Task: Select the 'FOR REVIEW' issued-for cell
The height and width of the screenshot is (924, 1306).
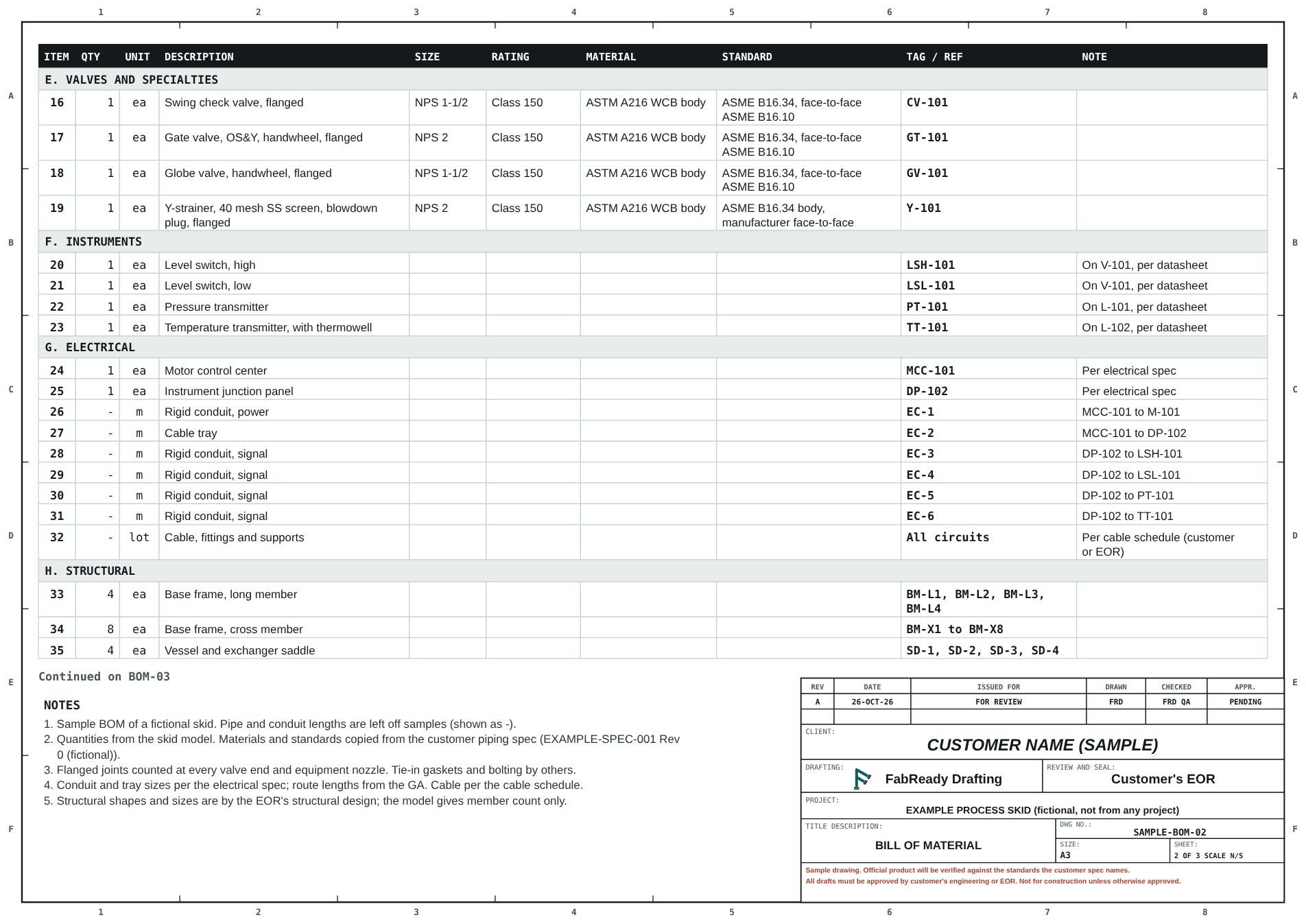Action: pyautogui.click(x=998, y=702)
